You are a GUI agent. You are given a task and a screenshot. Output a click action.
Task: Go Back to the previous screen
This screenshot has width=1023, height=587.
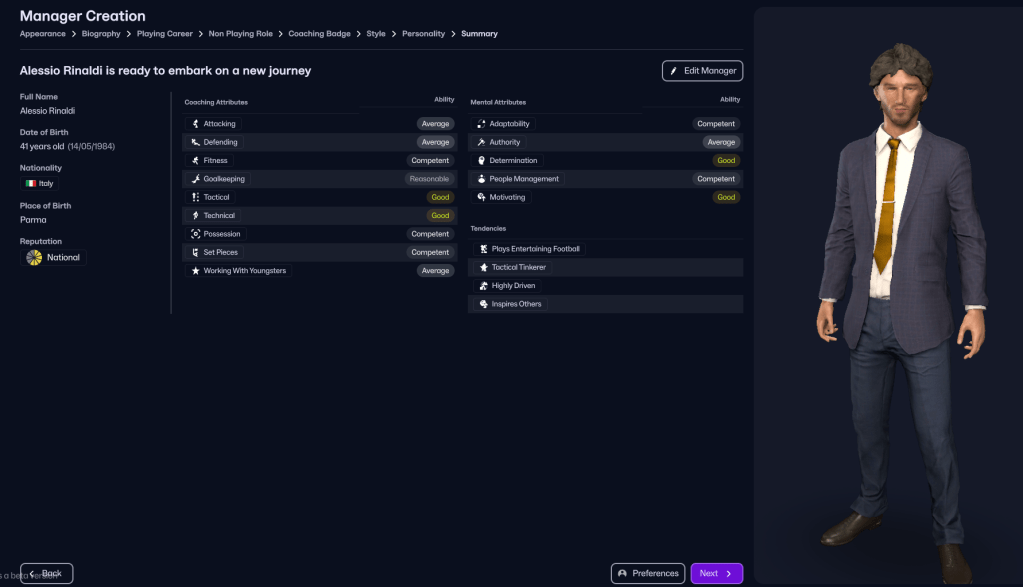46,573
